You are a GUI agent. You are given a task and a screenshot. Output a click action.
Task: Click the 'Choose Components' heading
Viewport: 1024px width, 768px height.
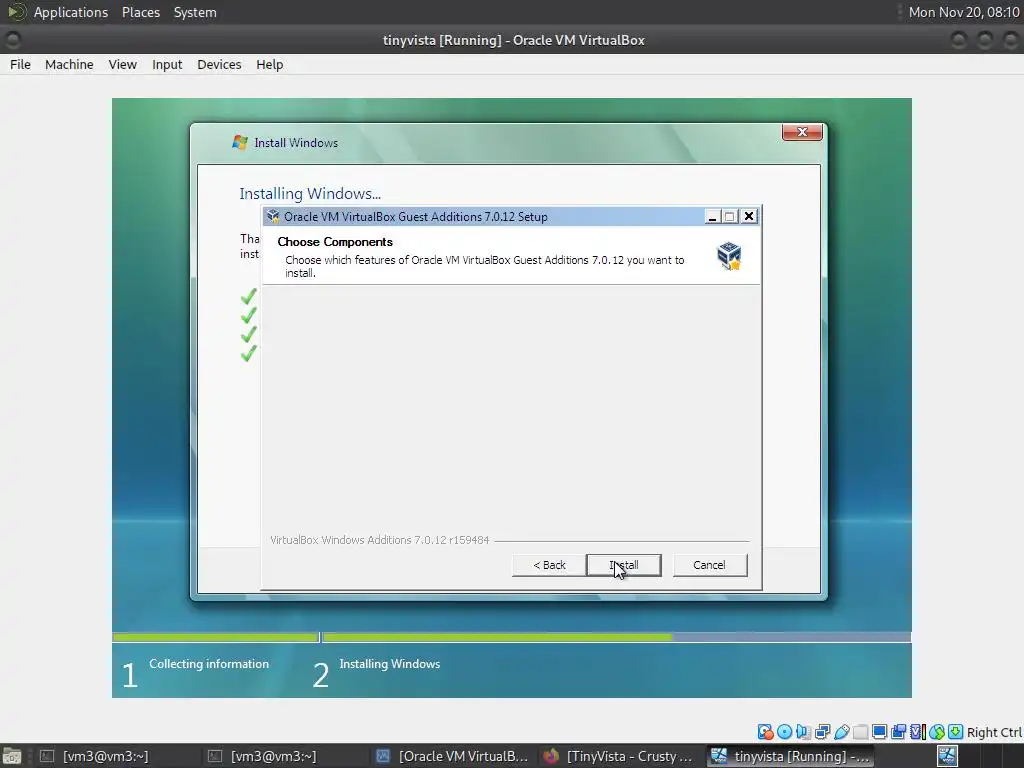(335, 242)
